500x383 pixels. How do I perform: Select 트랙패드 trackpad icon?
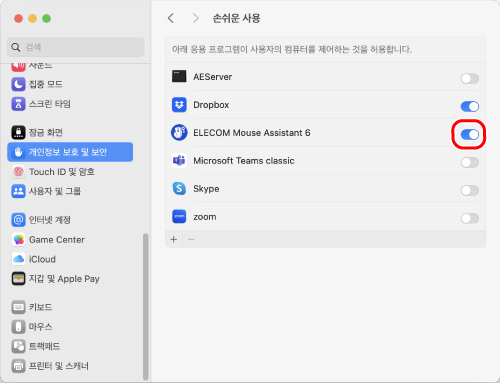click(x=18, y=346)
